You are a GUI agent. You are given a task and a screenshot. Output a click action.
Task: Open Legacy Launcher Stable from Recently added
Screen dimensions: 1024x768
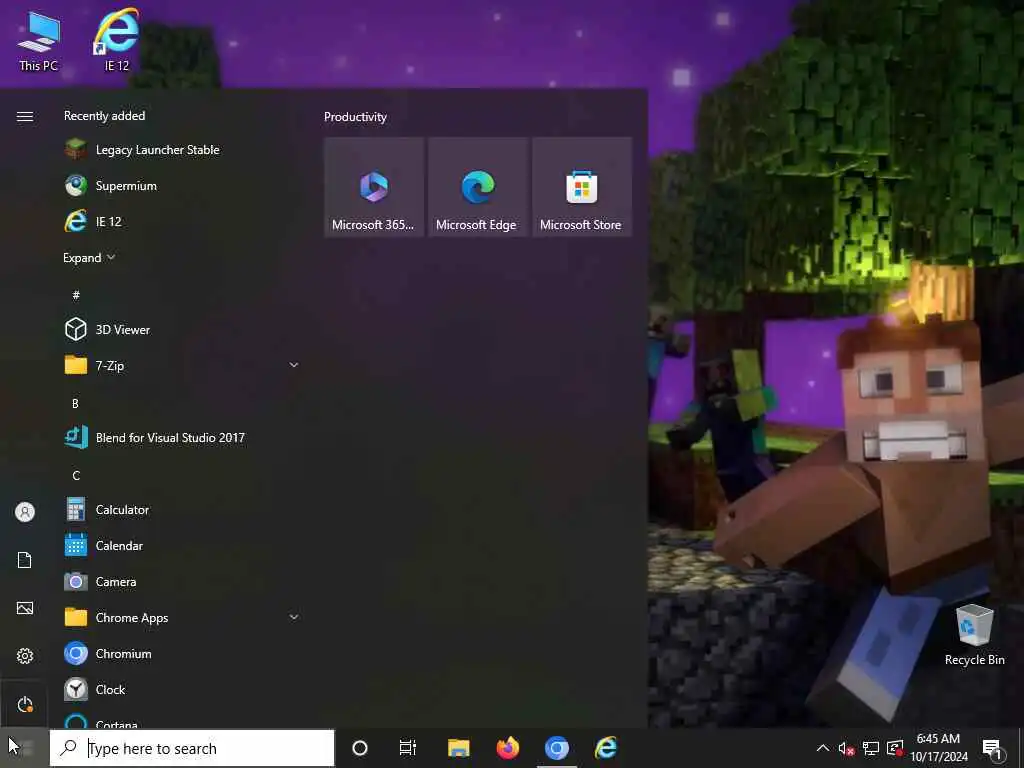pyautogui.click(x=182, y=150)
